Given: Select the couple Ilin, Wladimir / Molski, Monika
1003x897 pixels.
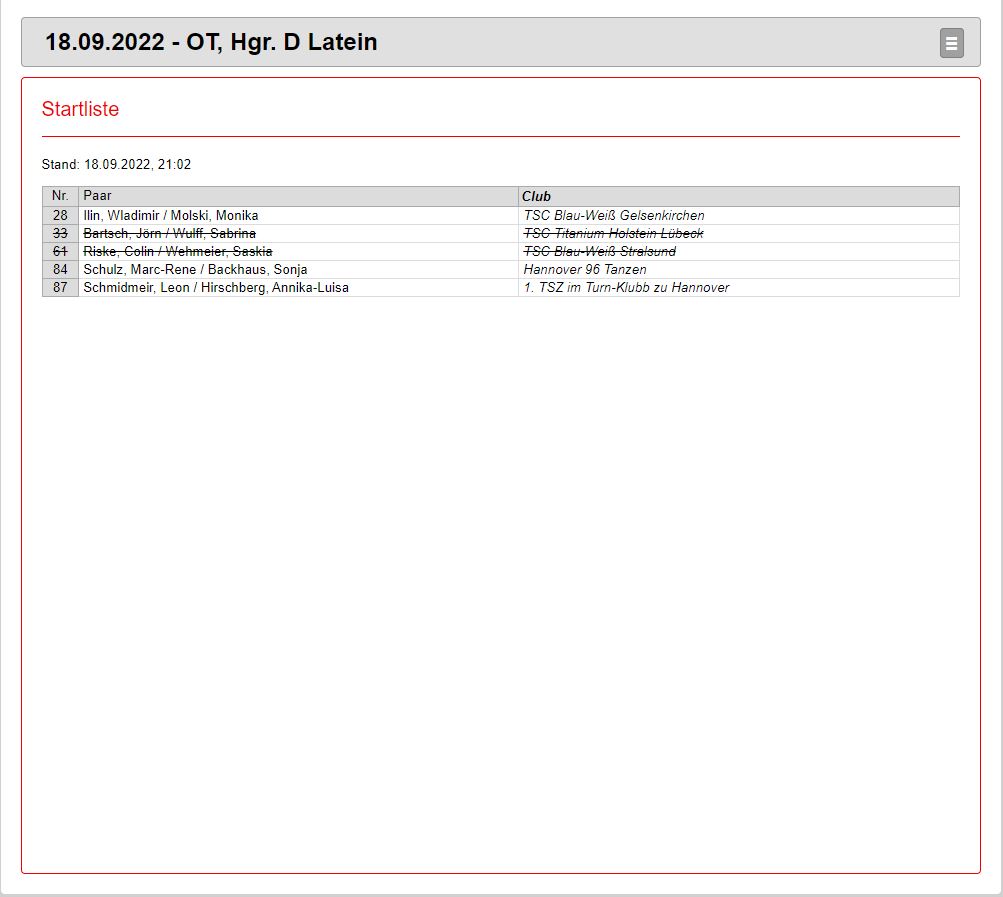Looking at the screenshot, I should pyautogui.click(x=171, y=215).
